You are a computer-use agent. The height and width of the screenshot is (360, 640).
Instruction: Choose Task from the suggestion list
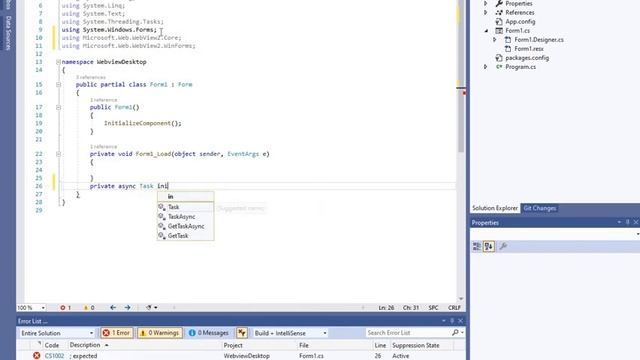click(185, 207)
